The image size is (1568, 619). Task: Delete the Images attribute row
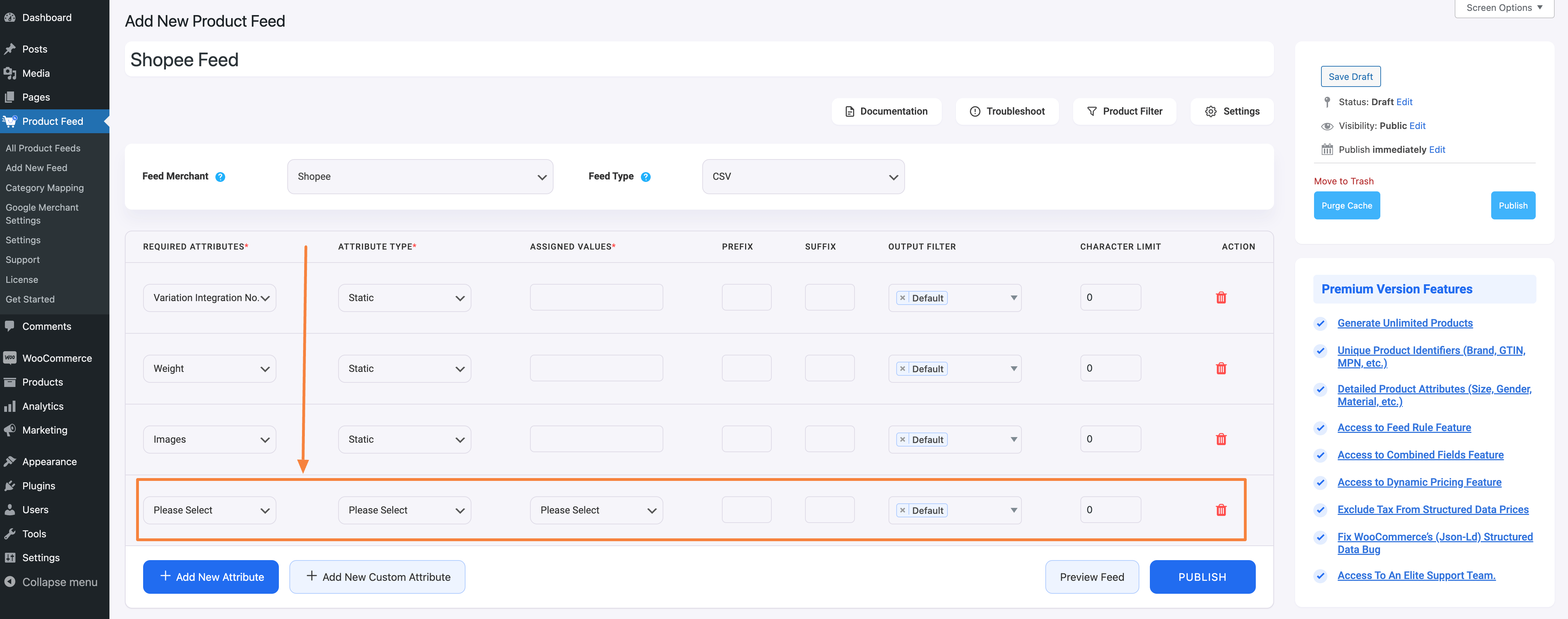pos(1220,439)
